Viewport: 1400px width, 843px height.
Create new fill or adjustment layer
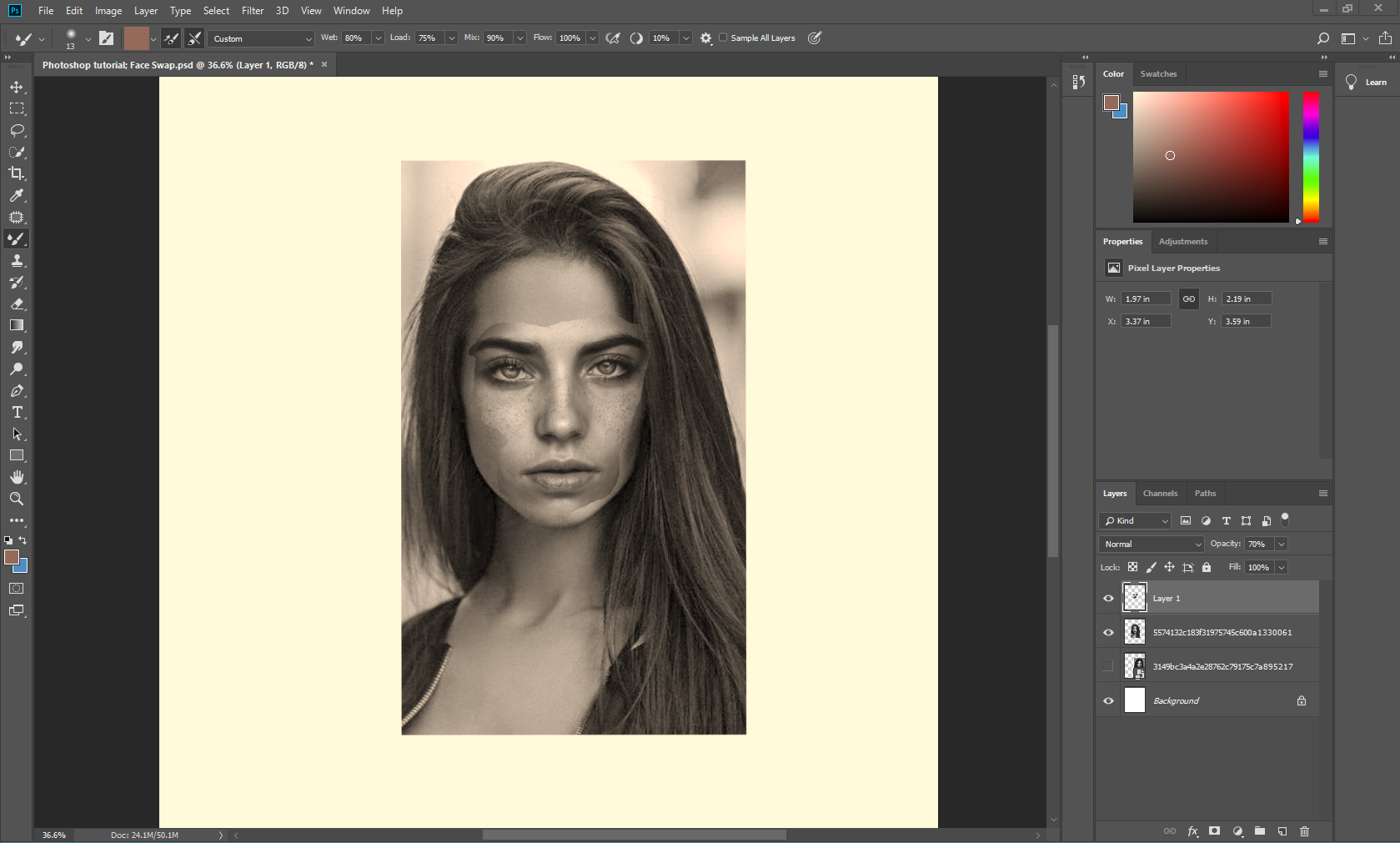click(x=1237, y=831)
